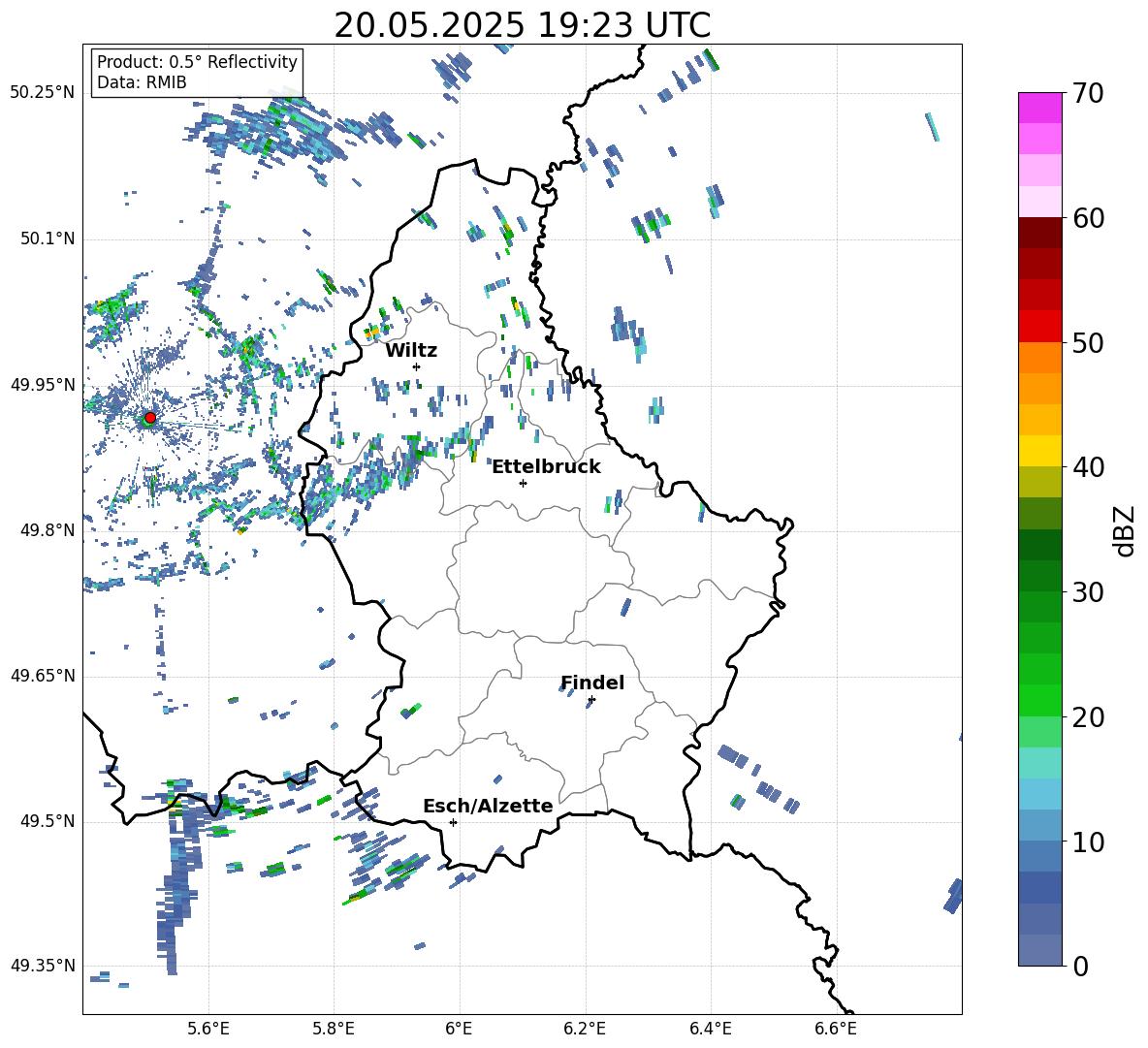Click the Data: RMIB text
Image resolution: width=1148 pixels, height=1048 pixels.
142,82
